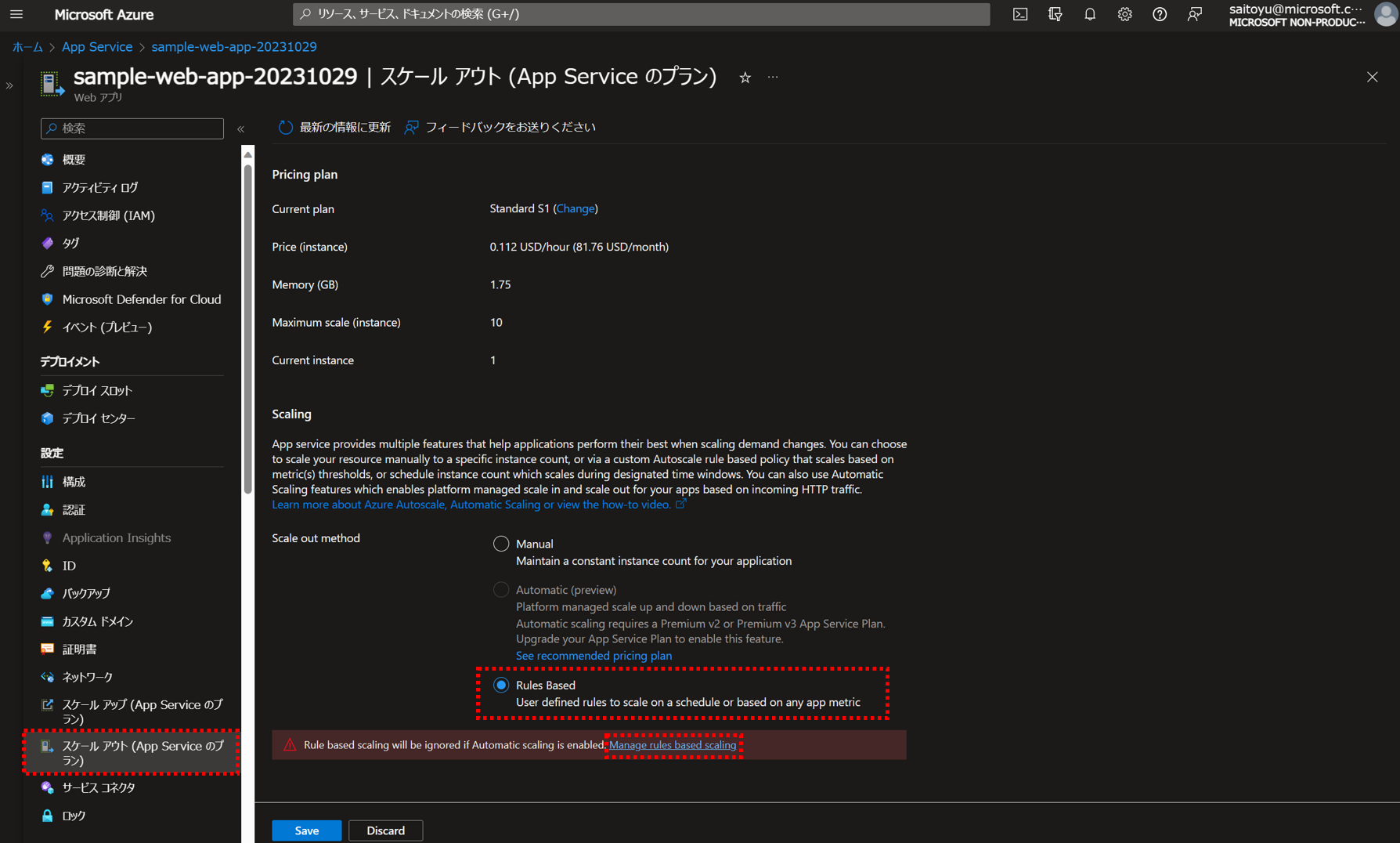Go to ホーム breadcrumb

click(27, 47)
